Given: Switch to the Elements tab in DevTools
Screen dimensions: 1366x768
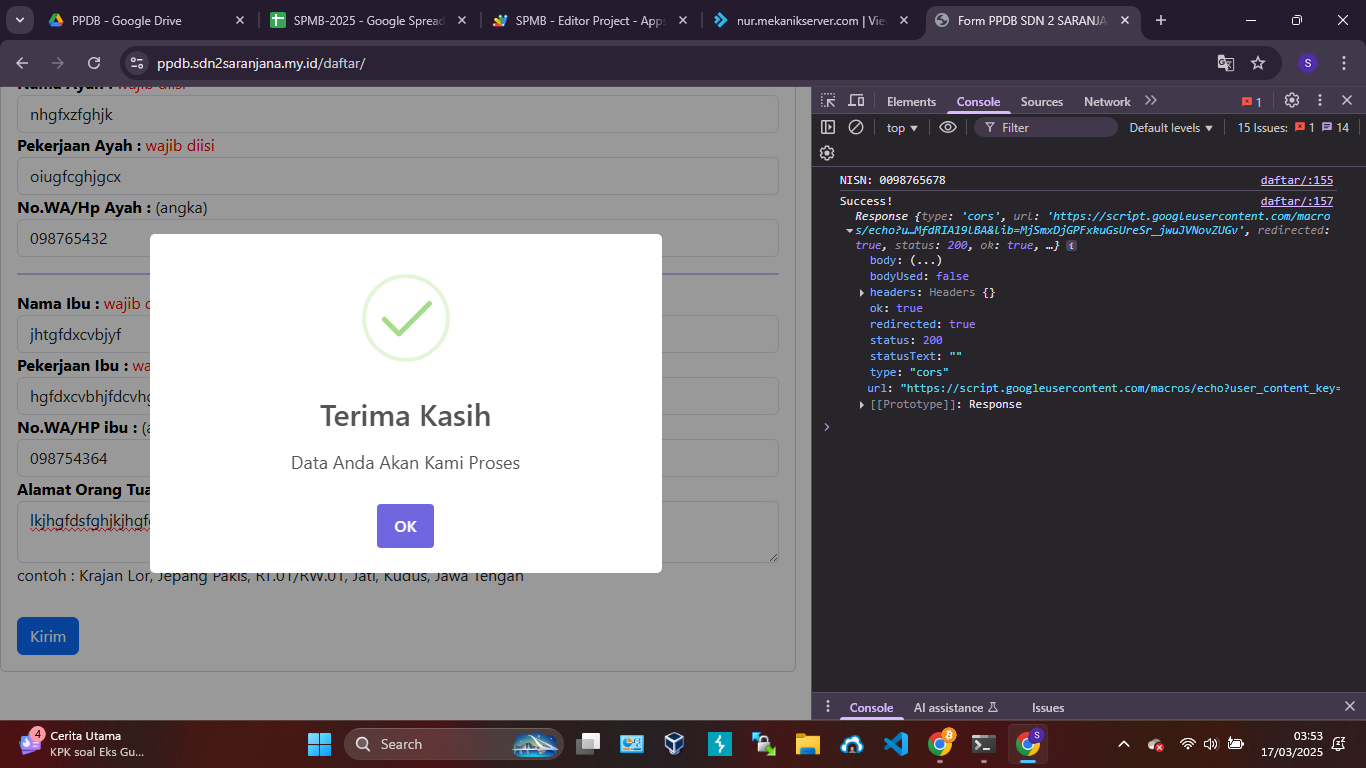Looking at the screenshot, I should tap(911, 101).
